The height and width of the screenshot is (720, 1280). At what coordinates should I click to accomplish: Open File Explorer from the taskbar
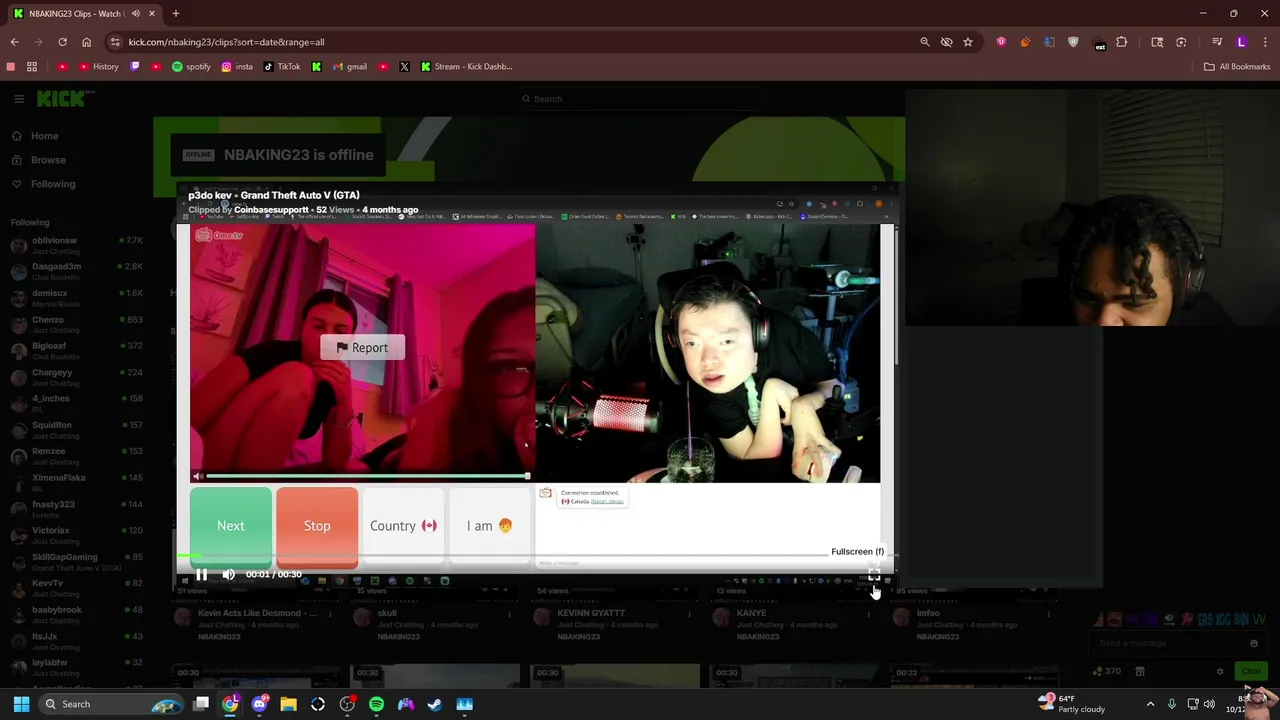coord(288,704)
